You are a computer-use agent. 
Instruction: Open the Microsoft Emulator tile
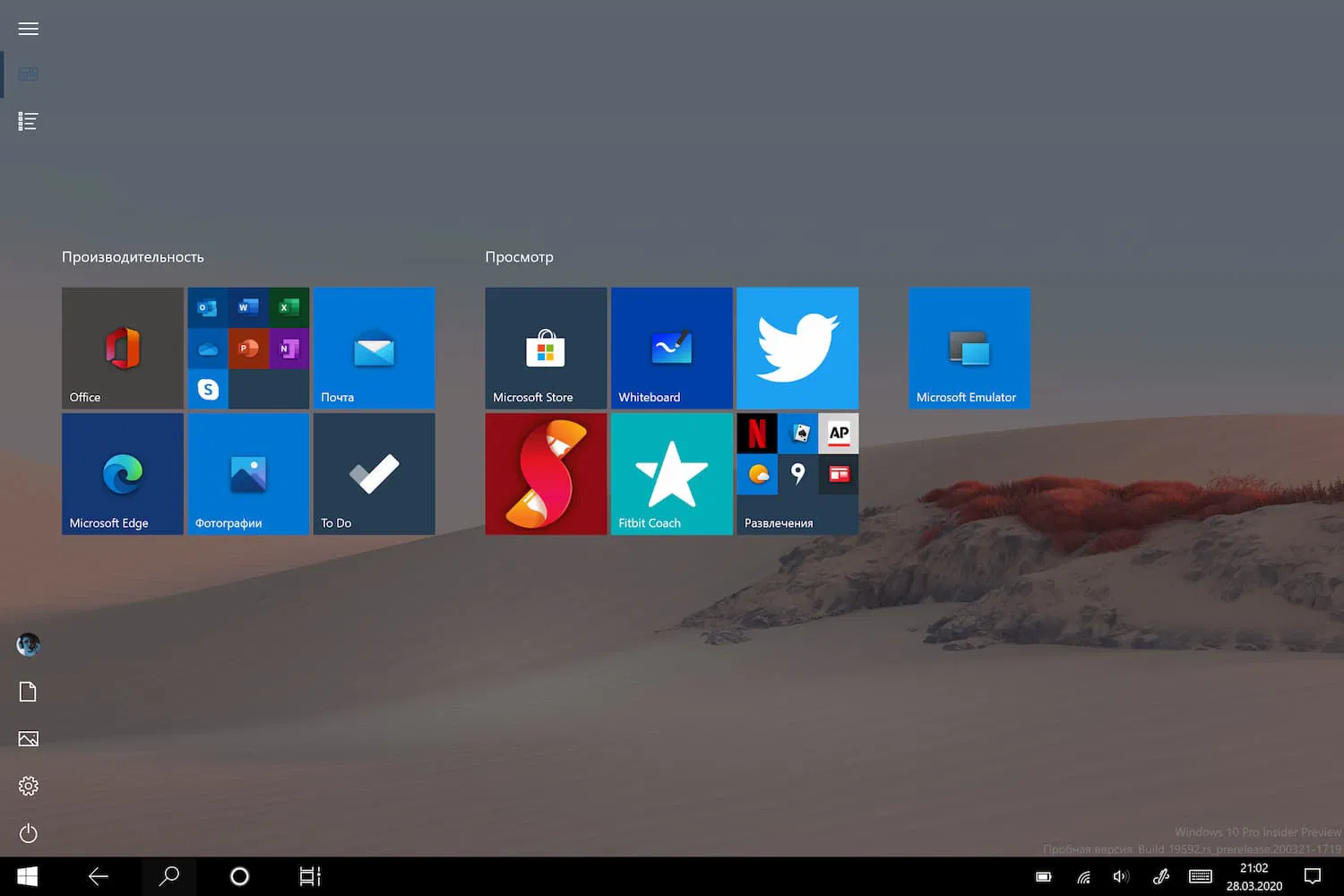coord(969,348)
